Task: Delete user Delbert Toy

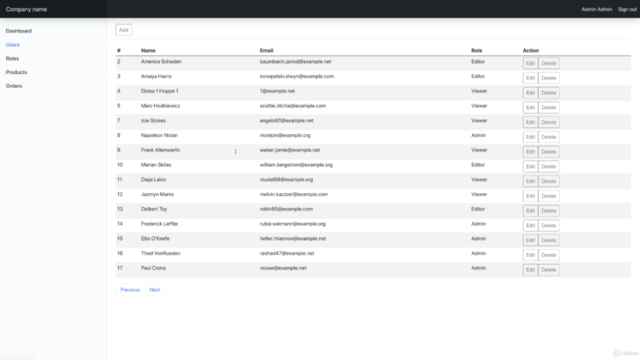Action: pyautogui.click(x=549, y=211)
